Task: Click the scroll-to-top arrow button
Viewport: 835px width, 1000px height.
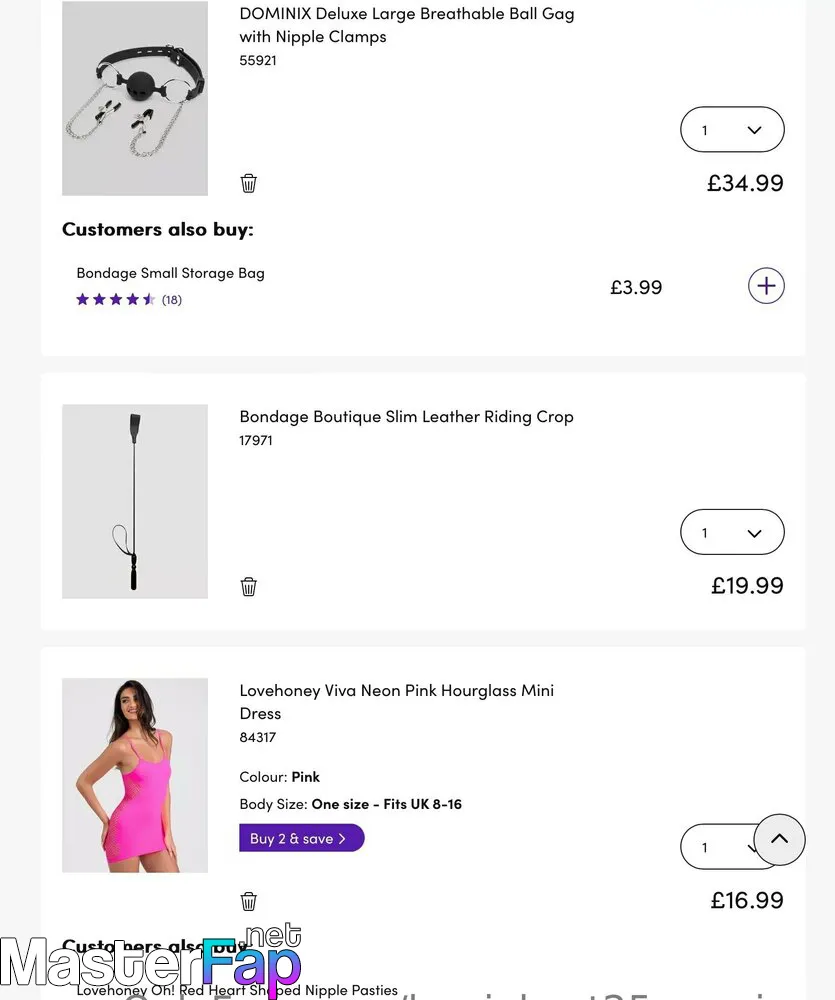Action: click(x=780, y=839)
